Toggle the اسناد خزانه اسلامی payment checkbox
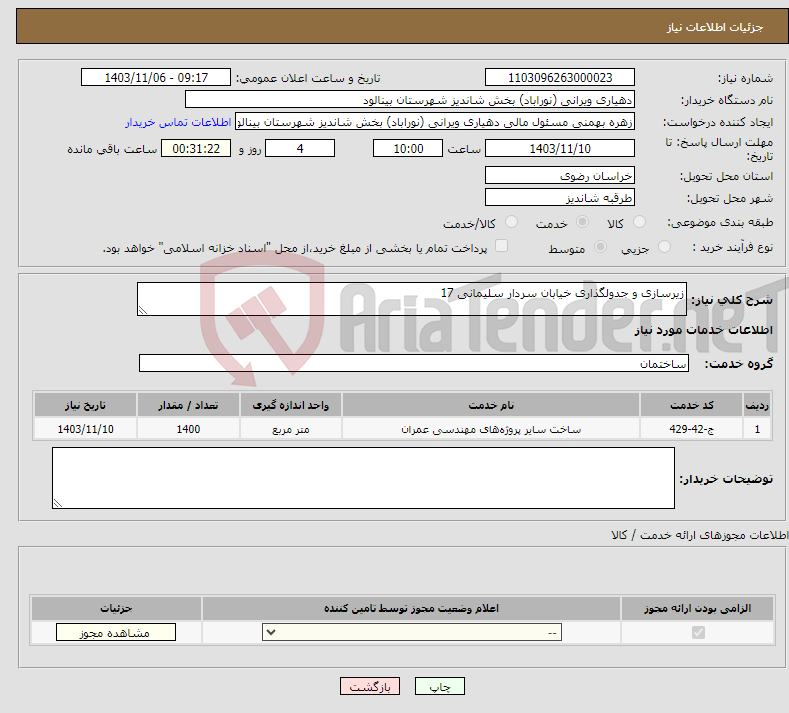The image size is (789, 713). coord(501,246)
